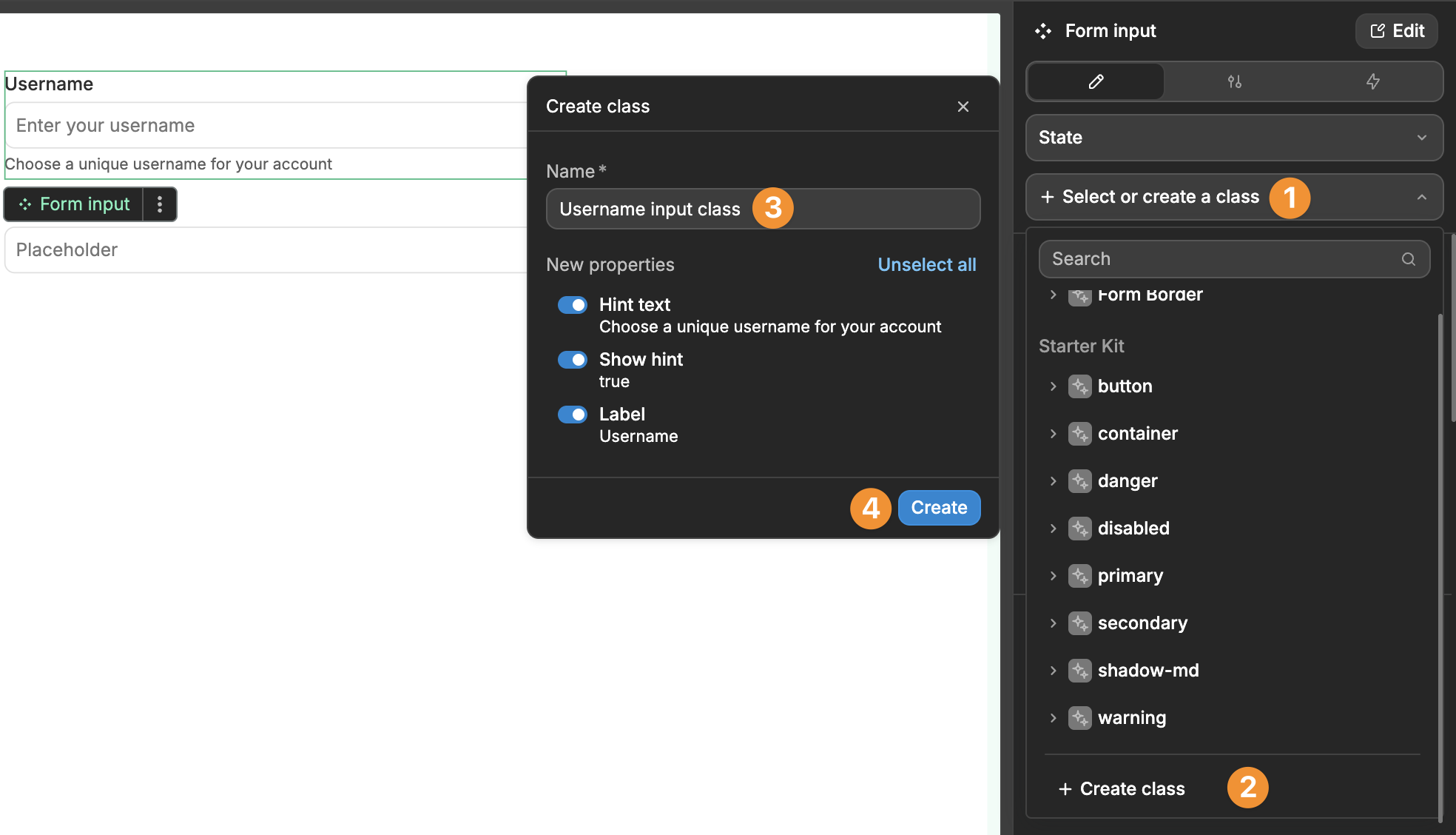Turn off the Show hint toggle
1456x835 pixels.
pos(572,359)
